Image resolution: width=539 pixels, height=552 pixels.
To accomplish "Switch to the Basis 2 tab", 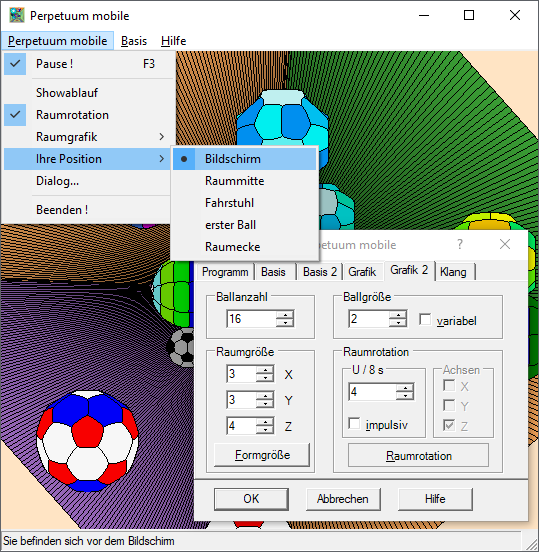I will point(320,272).
